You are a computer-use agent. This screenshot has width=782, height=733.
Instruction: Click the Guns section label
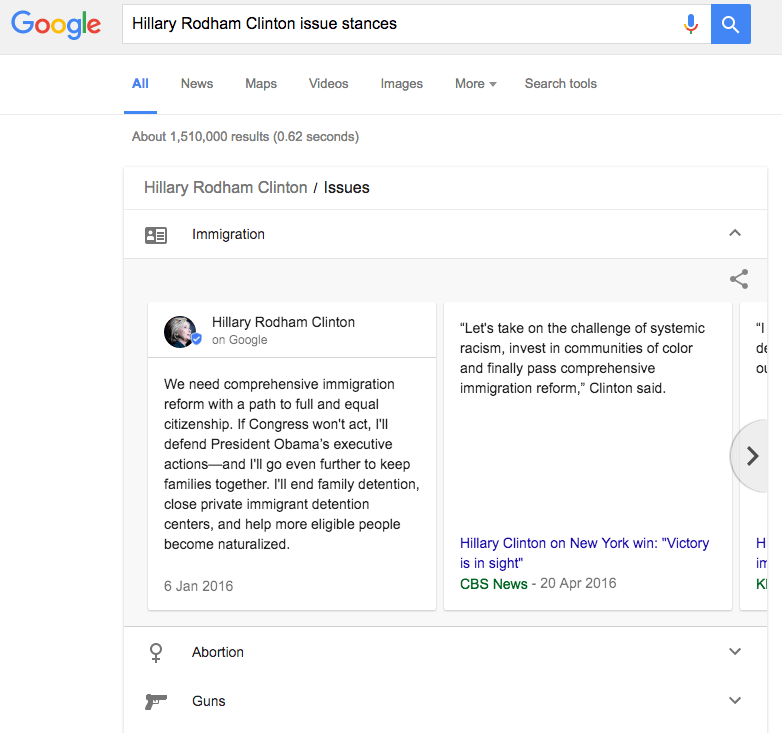[208, 701]
